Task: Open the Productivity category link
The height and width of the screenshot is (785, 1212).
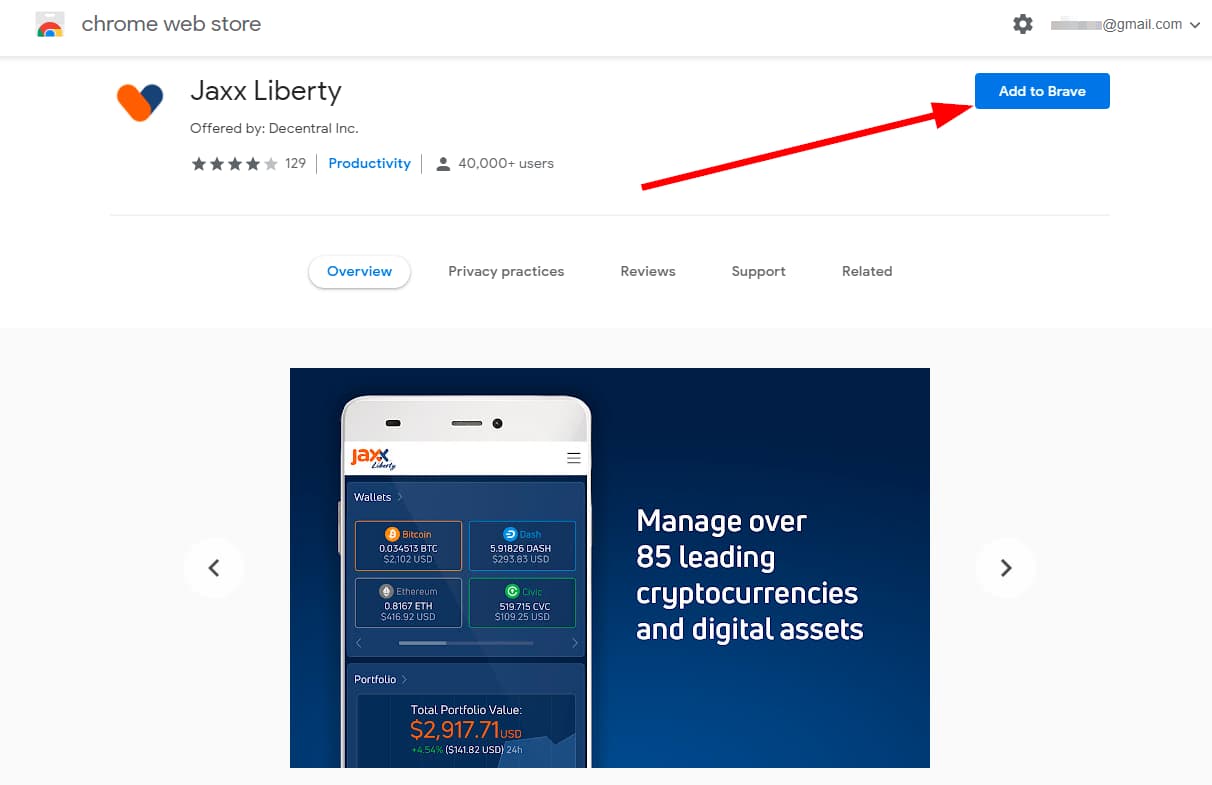Action: 369,163
